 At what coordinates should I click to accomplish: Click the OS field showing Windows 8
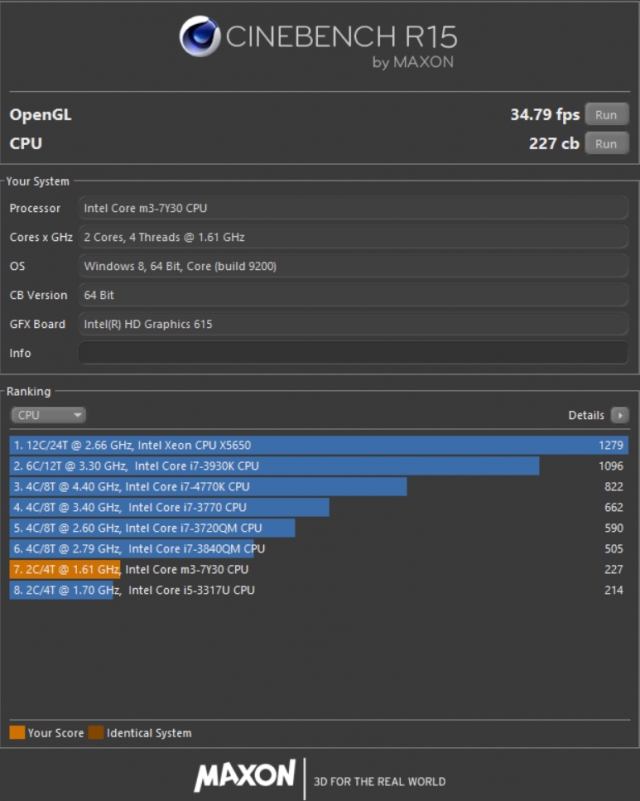coord(353,266)
